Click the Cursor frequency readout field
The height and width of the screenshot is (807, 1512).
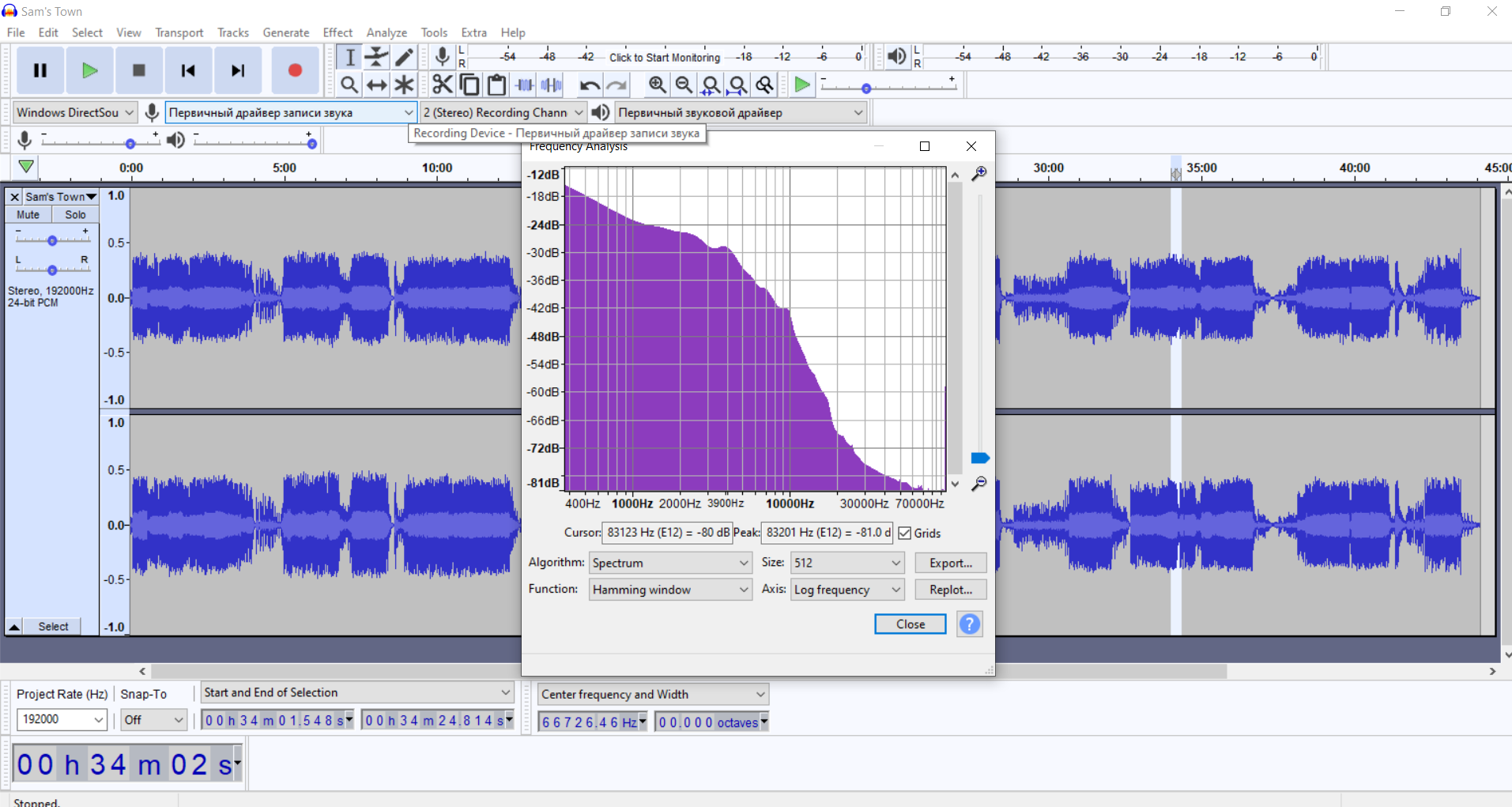click(x=668, y=533)
